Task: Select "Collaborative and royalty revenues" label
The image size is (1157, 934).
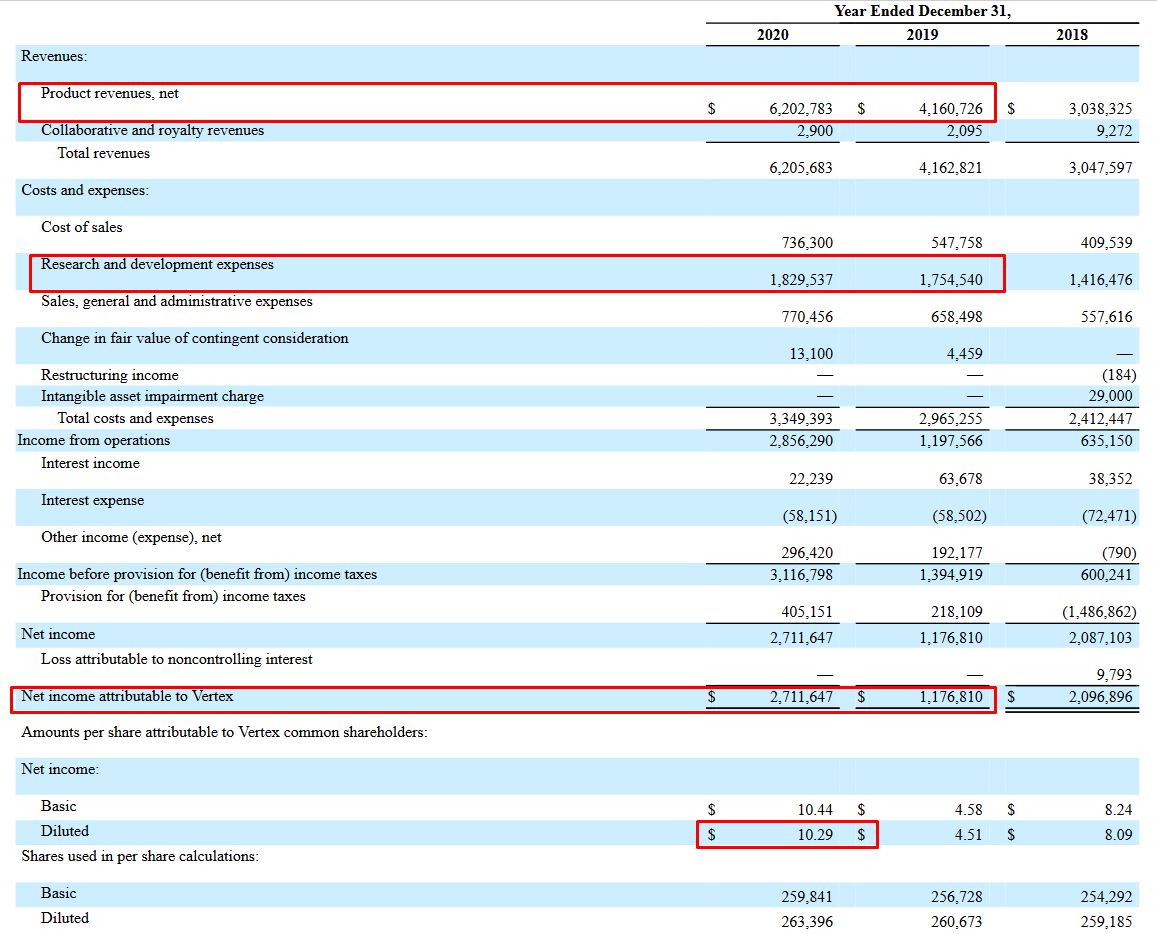Action: [152, 130]
